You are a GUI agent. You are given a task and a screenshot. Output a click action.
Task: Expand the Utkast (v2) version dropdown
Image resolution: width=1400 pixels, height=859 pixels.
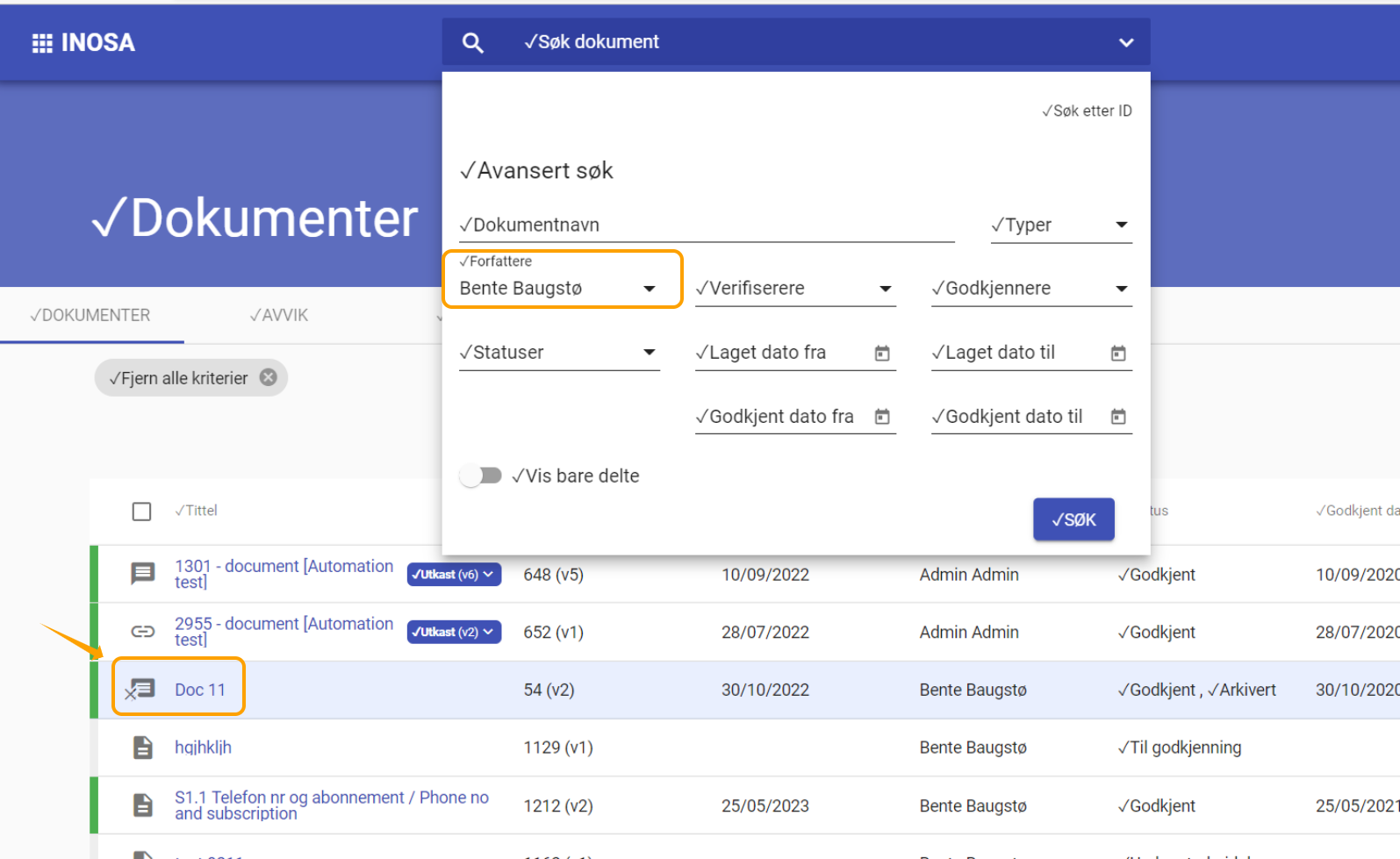tap(454, 632)
